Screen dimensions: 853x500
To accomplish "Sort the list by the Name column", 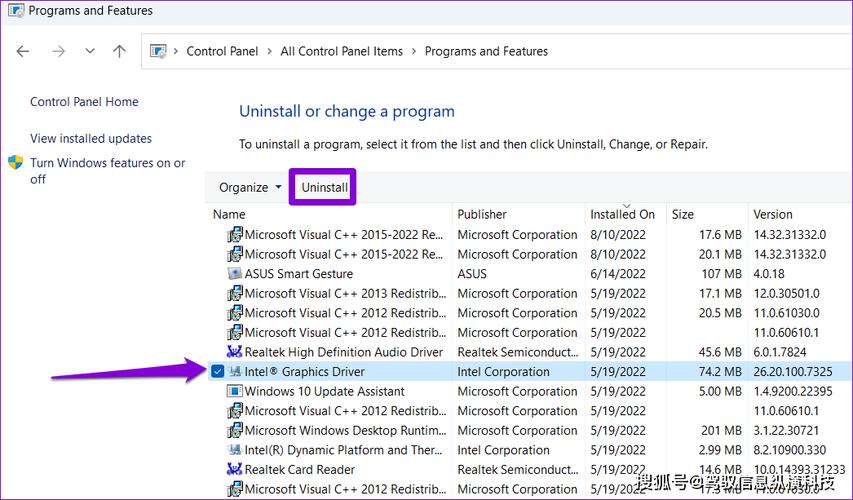I will pos(229,214).
